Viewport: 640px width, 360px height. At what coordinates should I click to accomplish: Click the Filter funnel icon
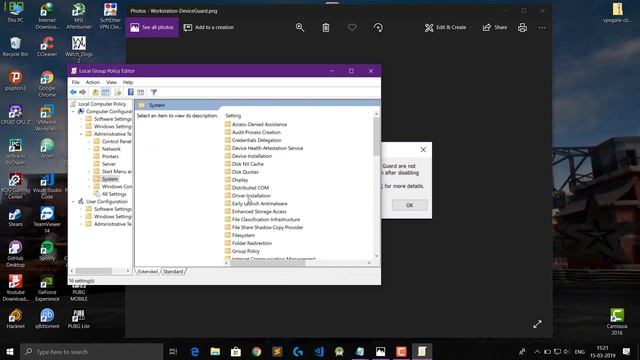154,92
